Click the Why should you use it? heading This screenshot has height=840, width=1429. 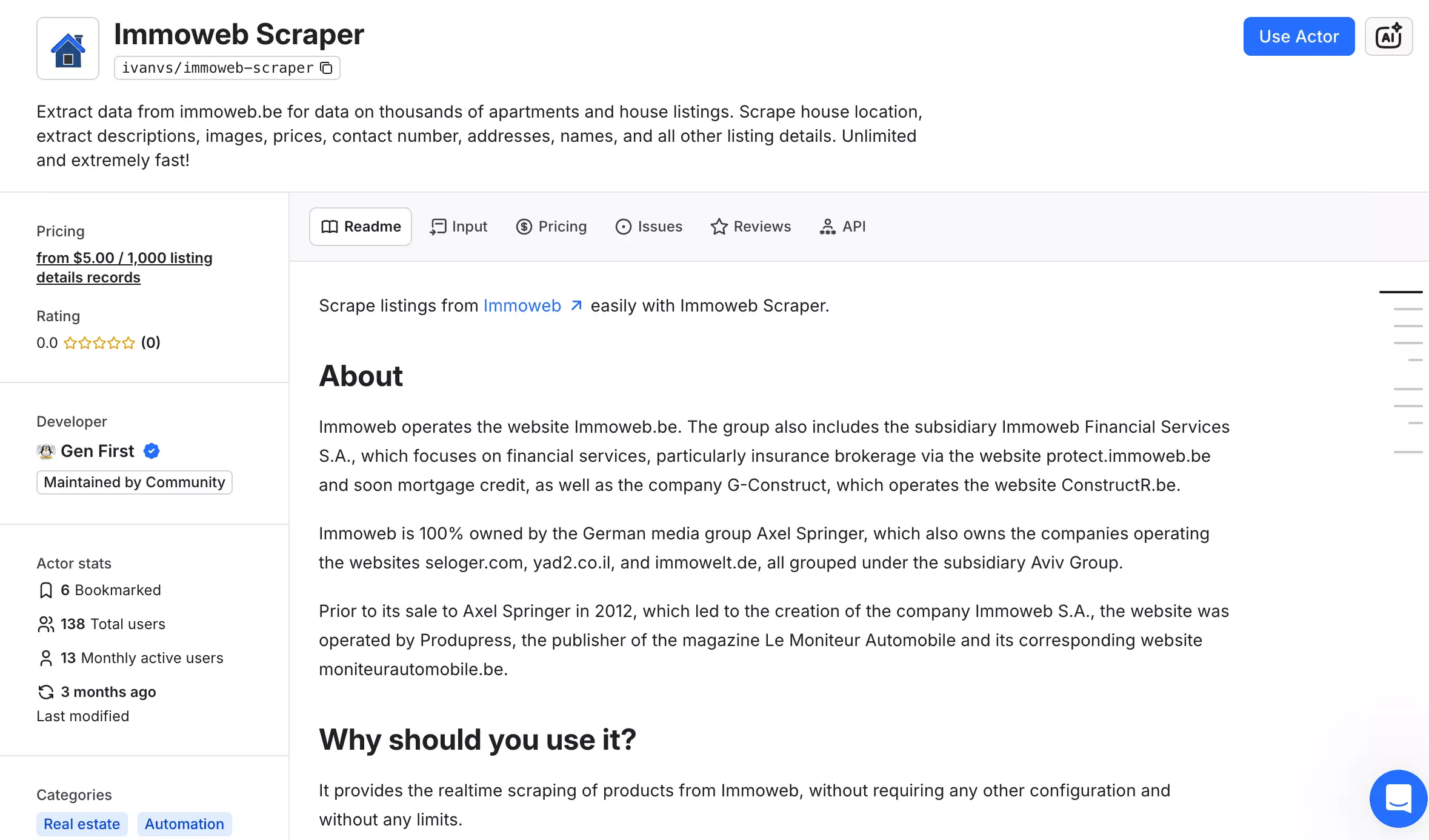click(478, 739)
